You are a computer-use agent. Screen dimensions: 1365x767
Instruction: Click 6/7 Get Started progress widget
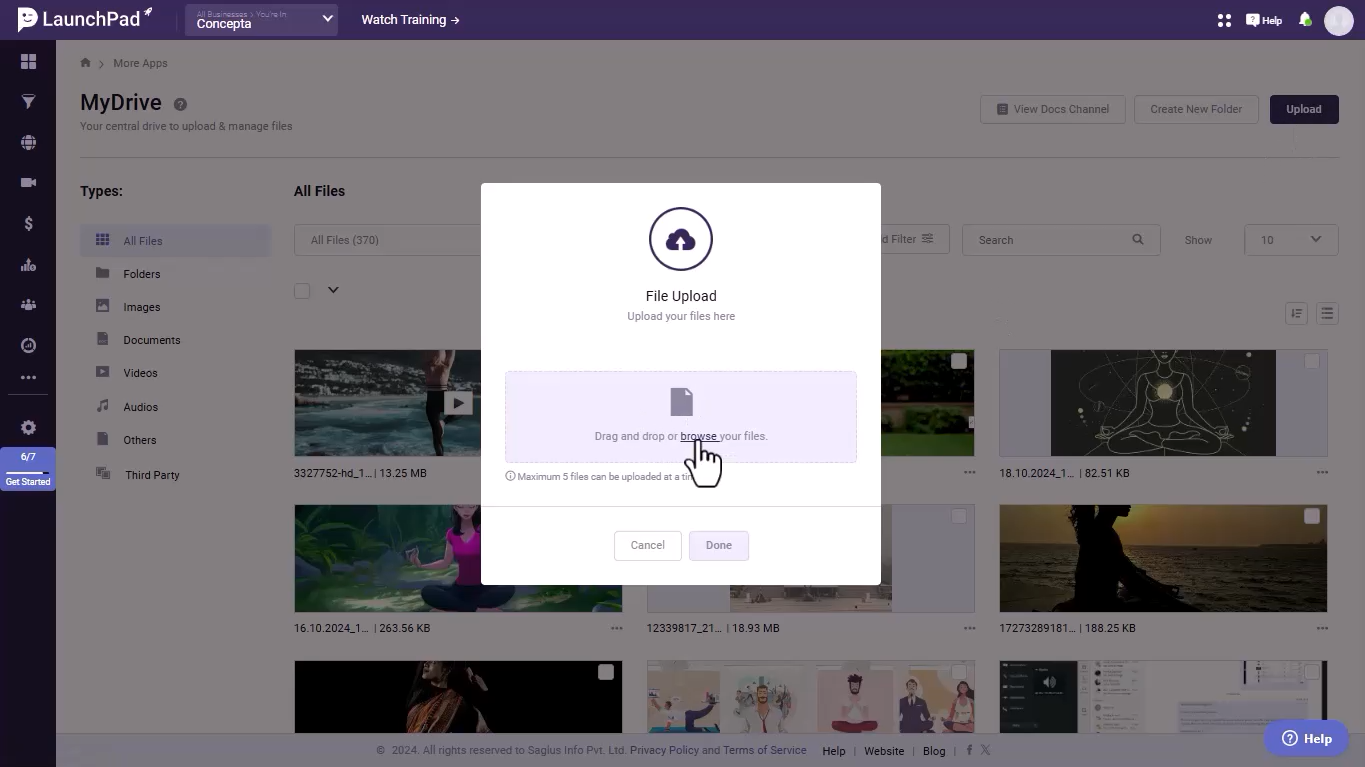(28, 469)
